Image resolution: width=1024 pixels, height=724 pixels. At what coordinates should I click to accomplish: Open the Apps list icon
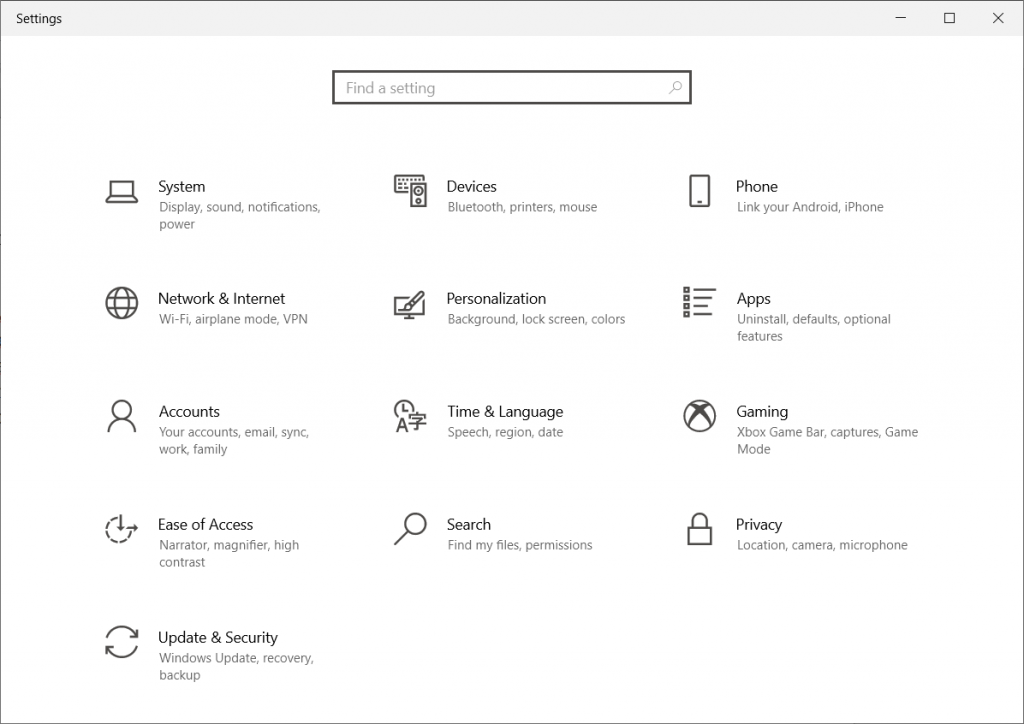699,302
